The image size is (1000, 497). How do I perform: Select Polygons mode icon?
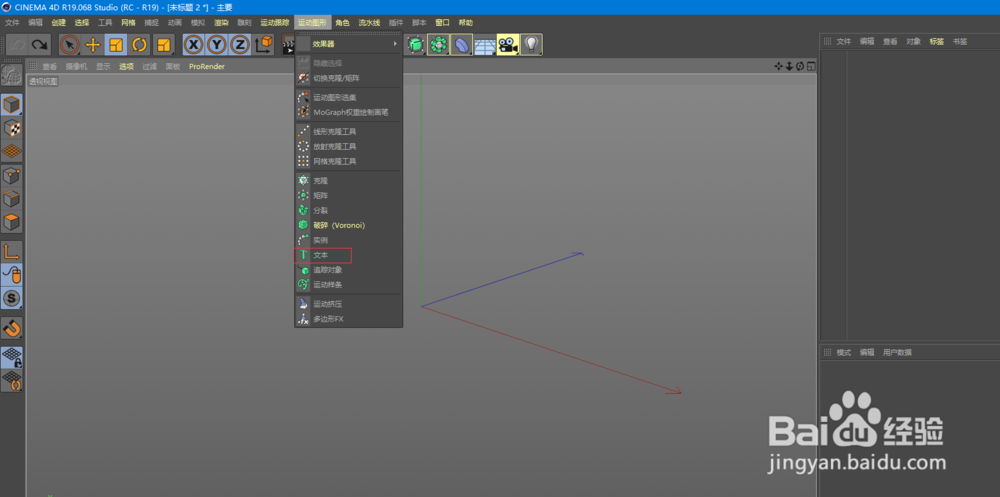[x=12, y=223]
